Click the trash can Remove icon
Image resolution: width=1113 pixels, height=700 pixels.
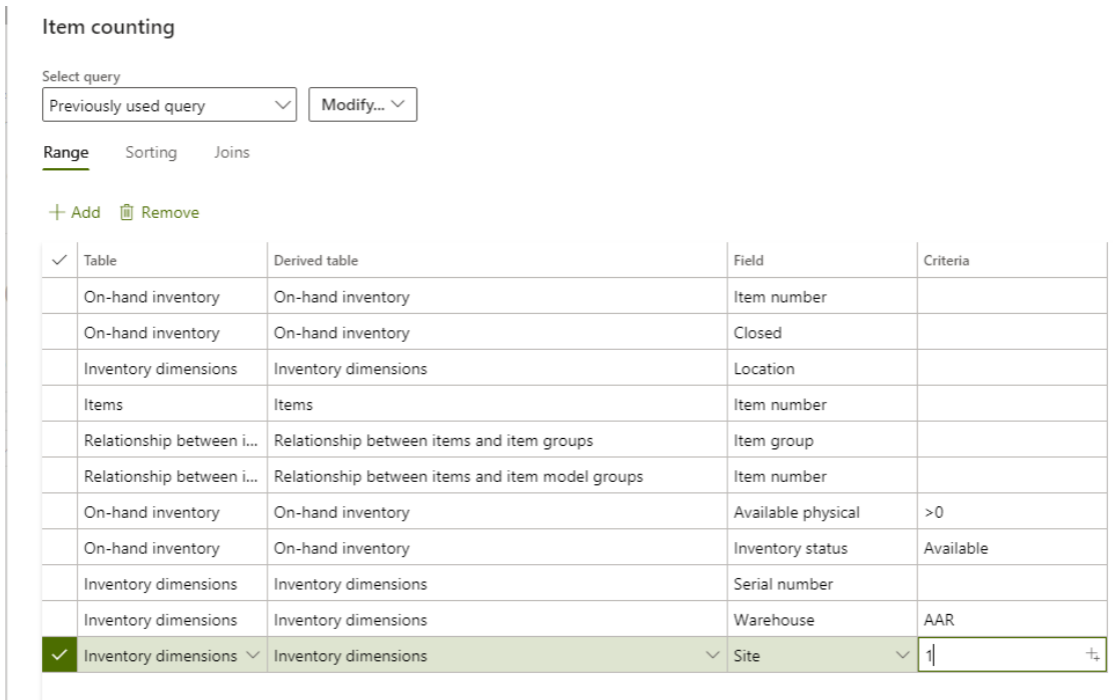(x=126, y=212)
